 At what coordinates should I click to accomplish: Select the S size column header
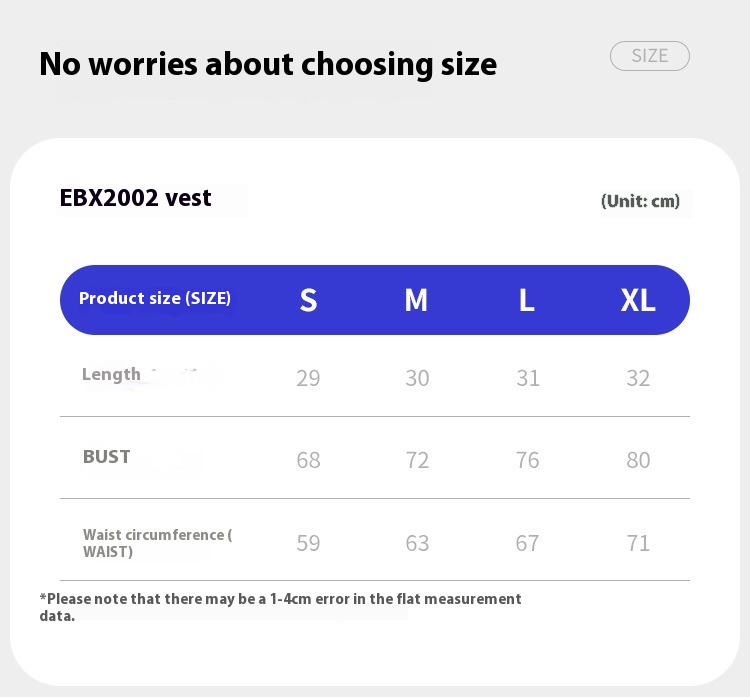click(x=308, y=300)
